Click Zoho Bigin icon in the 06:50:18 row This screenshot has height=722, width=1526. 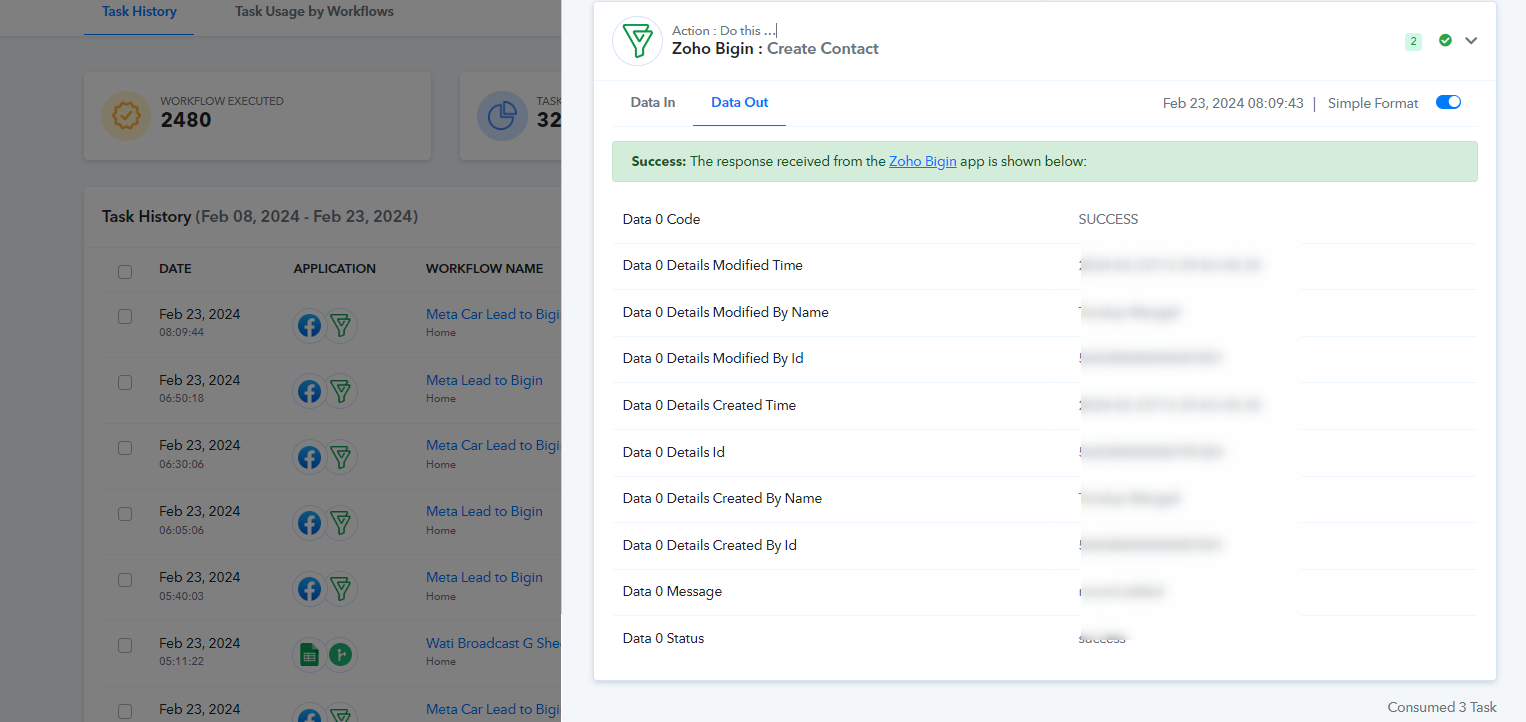[x=342, y=391]
